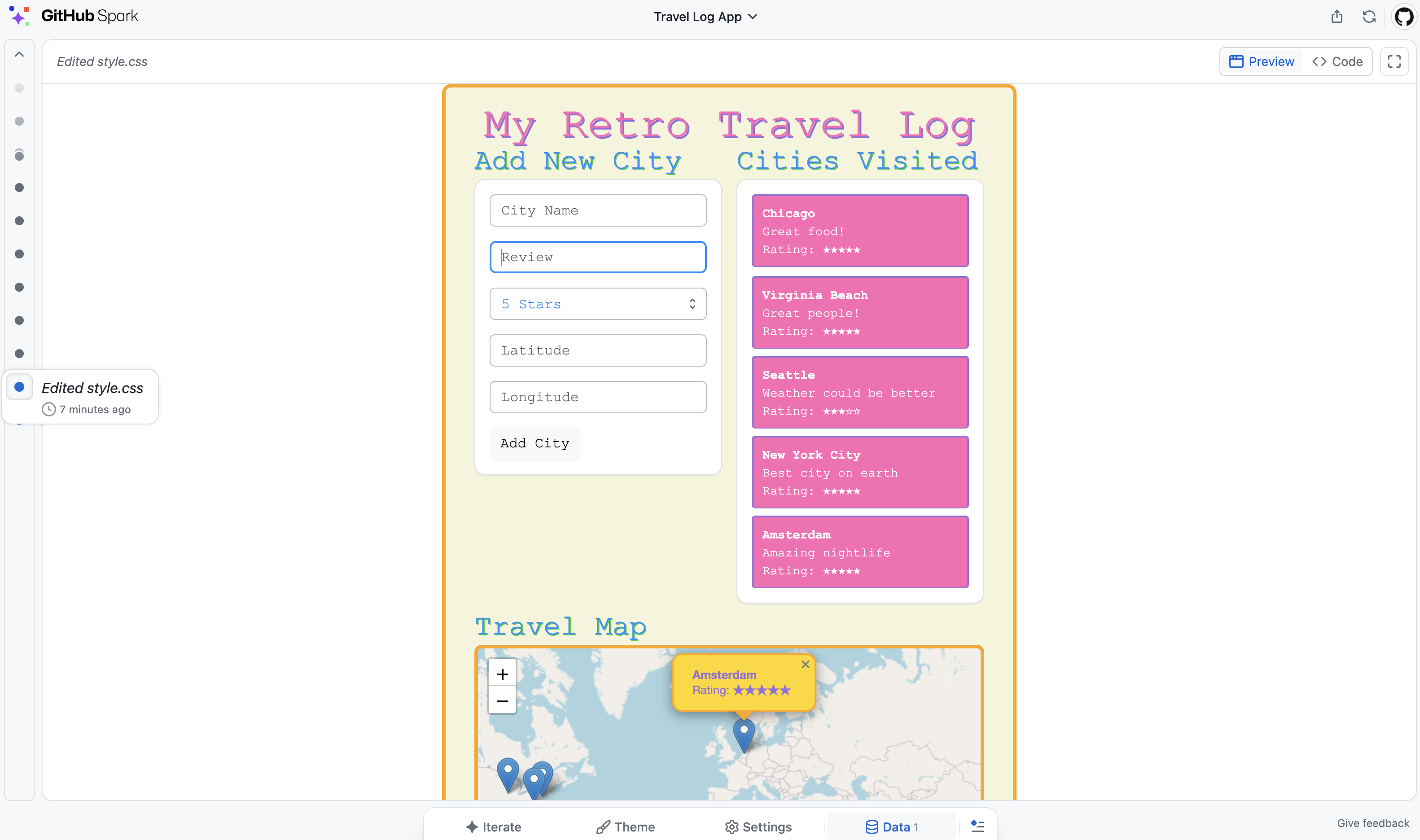The image size is (1420, 840).
Task: Click the 'Amazing nightlife' review text
Action: [x=826, y=552]
